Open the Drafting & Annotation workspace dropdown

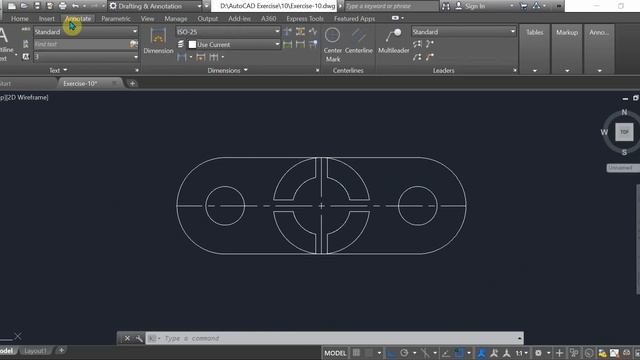pyautogui.click(x=155, y=6)
